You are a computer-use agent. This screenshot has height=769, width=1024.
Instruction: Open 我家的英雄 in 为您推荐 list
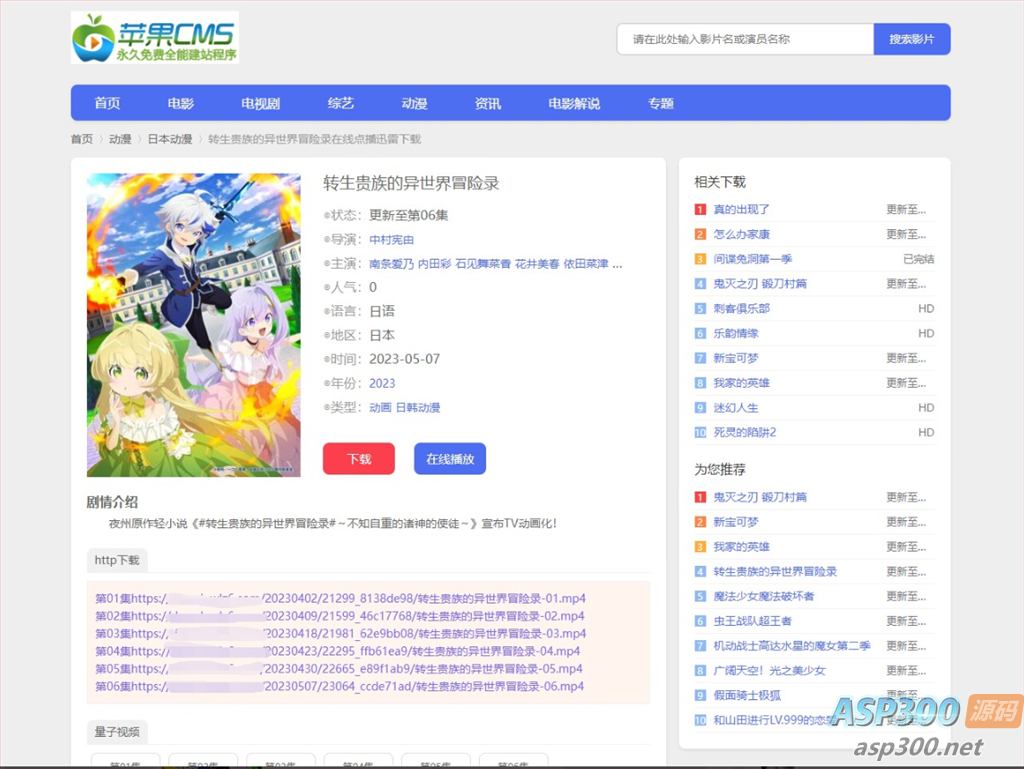pos(741,546)
